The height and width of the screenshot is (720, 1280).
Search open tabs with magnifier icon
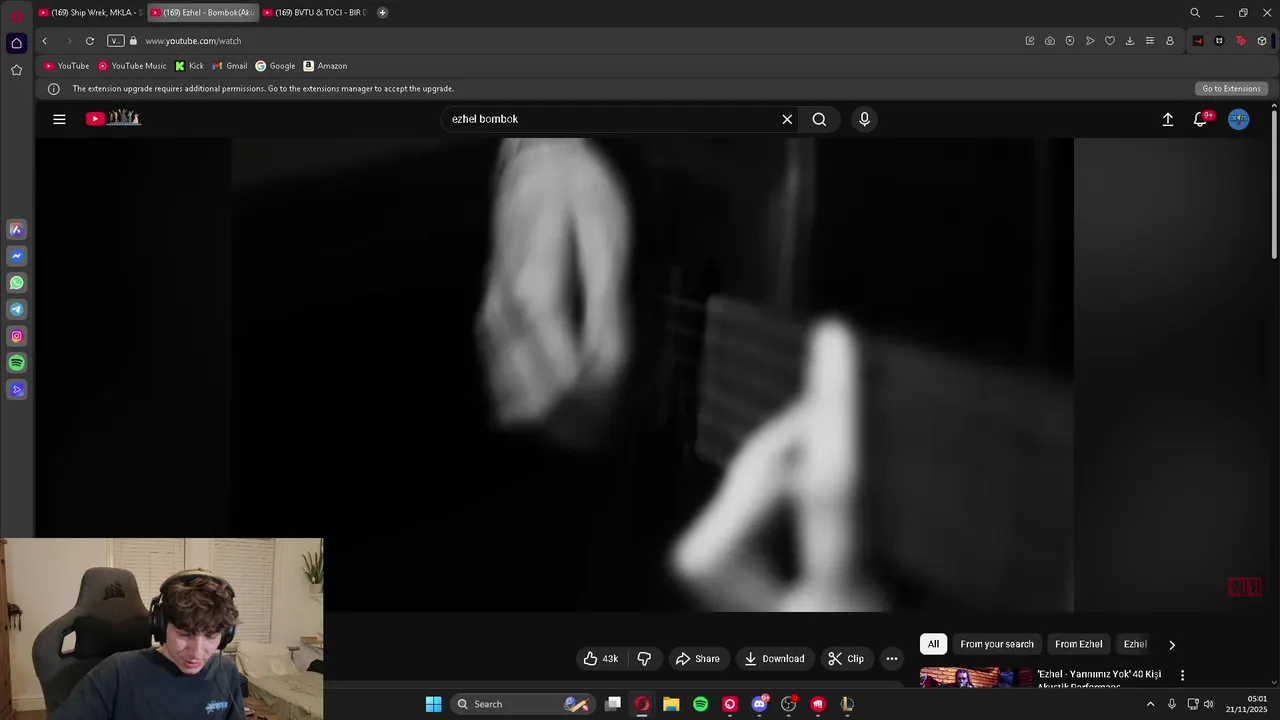pyautogui.click(x=1195, y=13)
